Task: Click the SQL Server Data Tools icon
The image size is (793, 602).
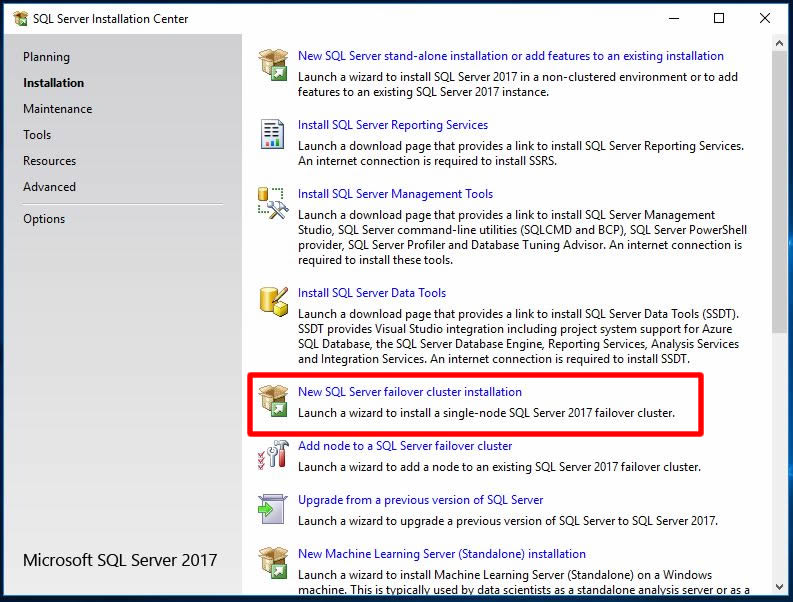Action: pos(273,301)
